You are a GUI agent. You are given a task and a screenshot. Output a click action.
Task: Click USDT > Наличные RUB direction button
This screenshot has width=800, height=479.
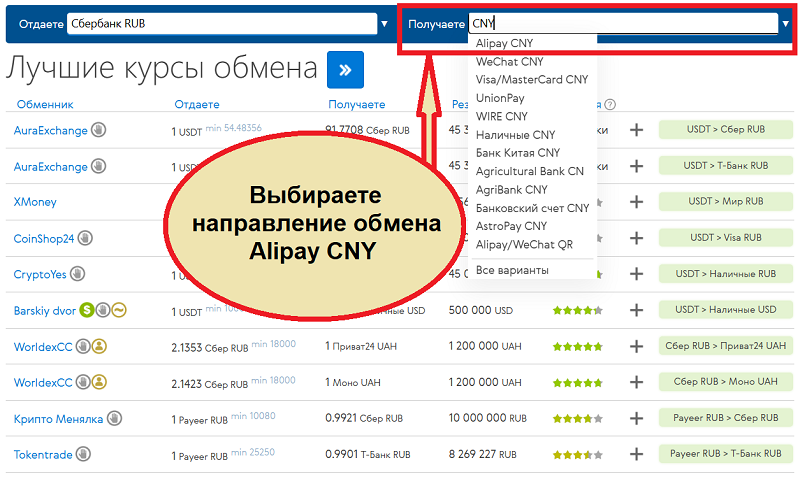[x=726, y=274]
